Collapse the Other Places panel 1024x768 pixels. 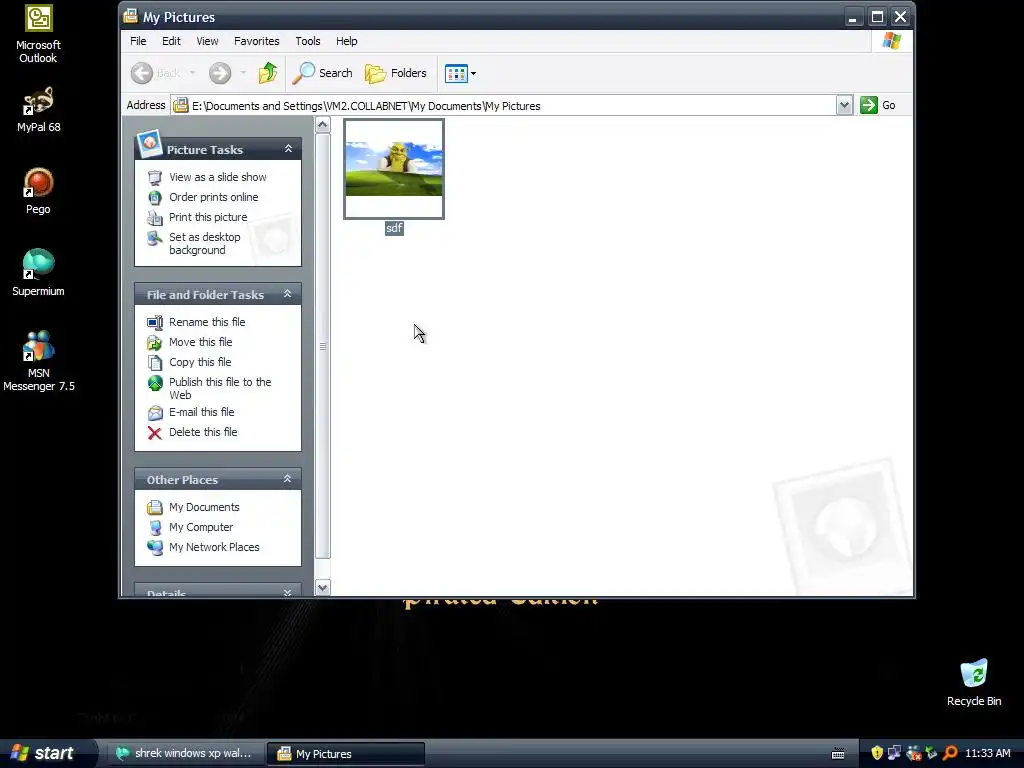[x=287, y=479]
